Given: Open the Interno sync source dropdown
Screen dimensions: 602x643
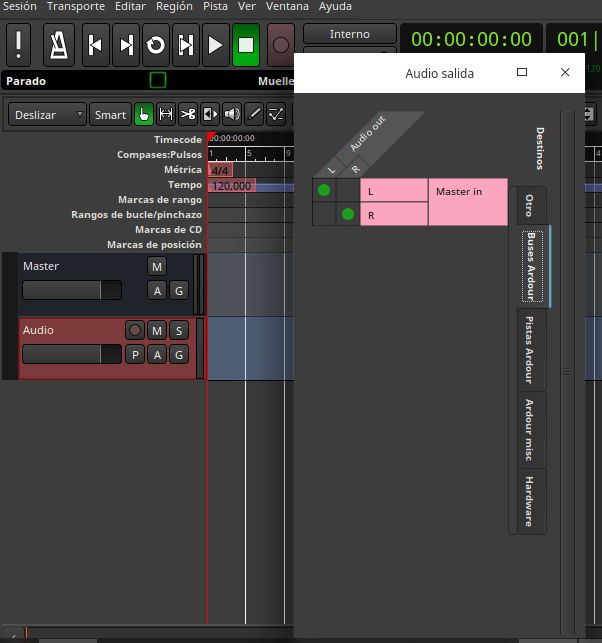Looking at the screenshot, I should coord(349,34).
